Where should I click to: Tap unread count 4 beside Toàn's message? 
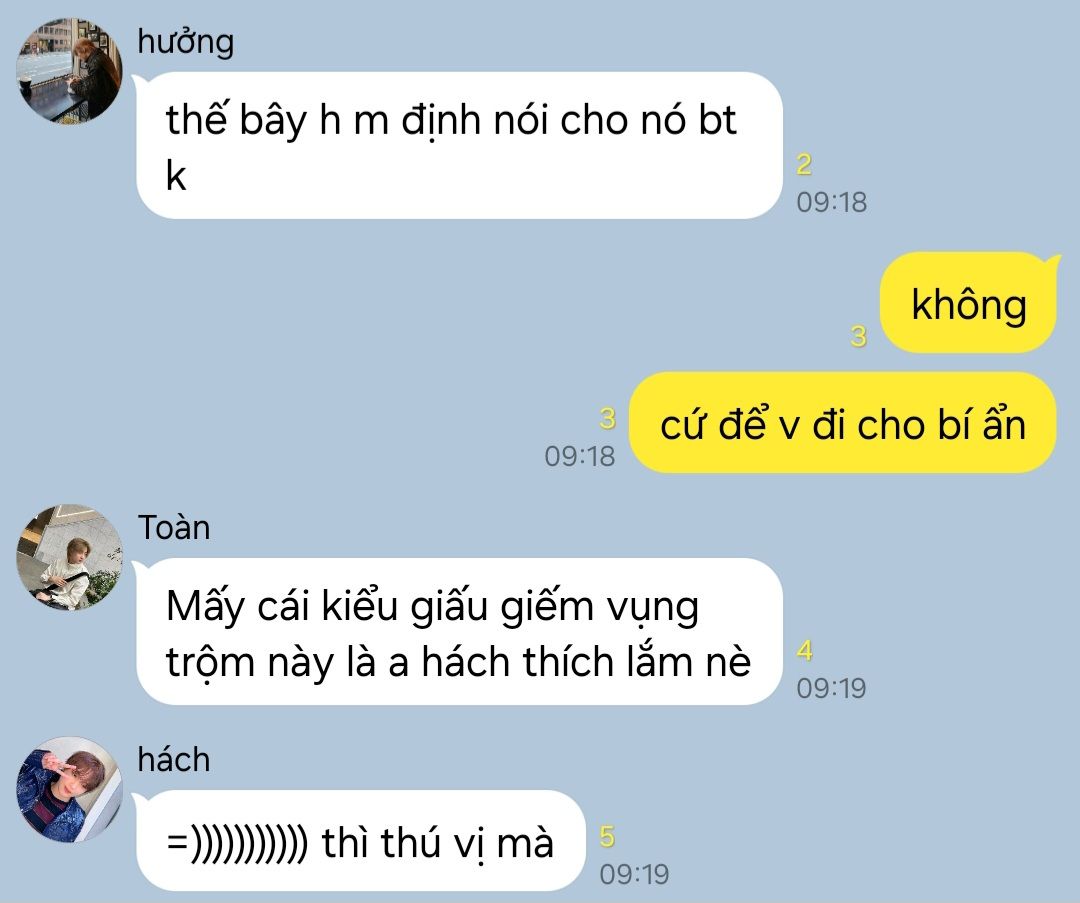804,651
